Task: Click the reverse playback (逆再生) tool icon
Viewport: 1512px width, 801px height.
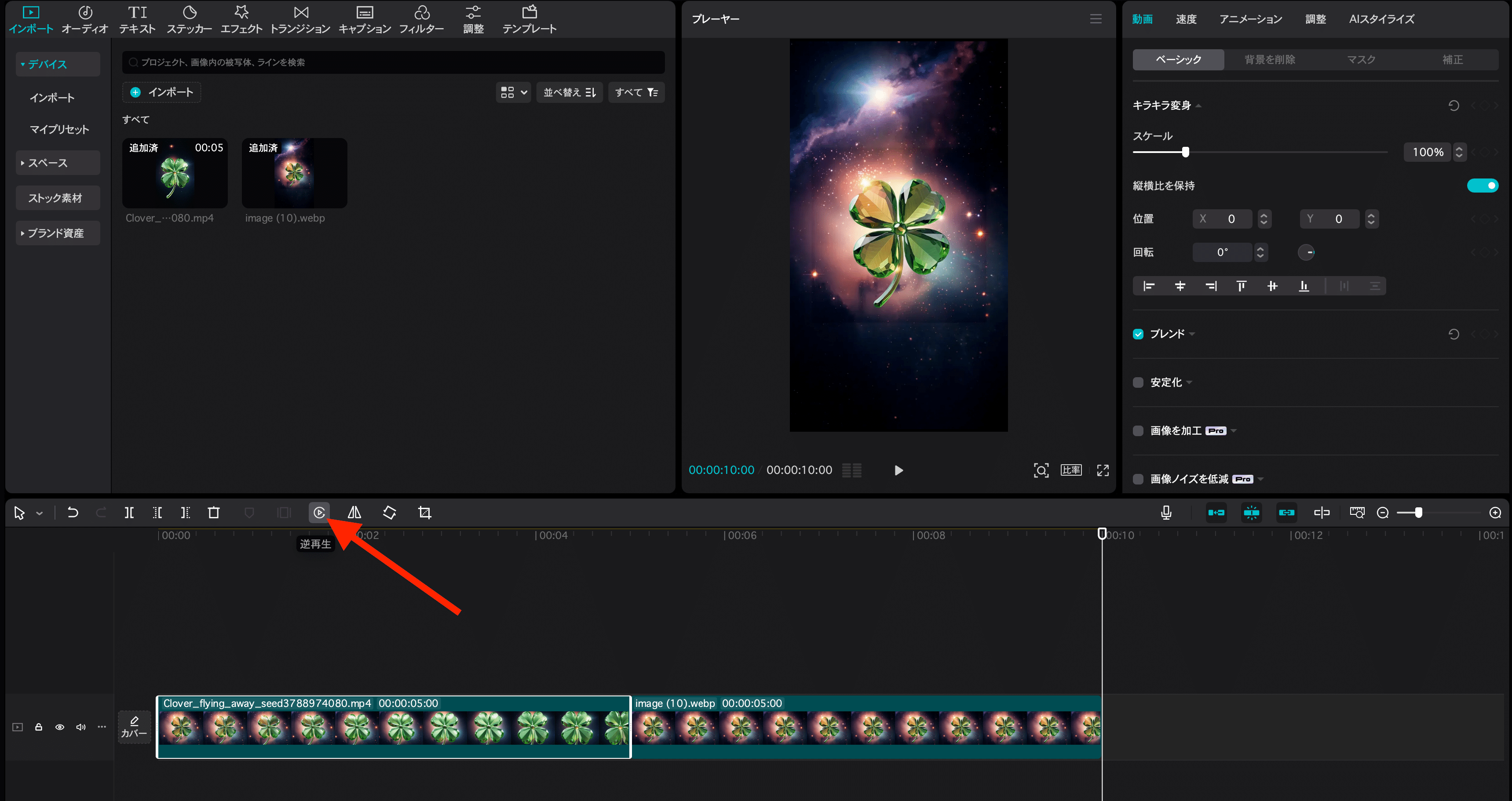Action: tap(319, 512)
